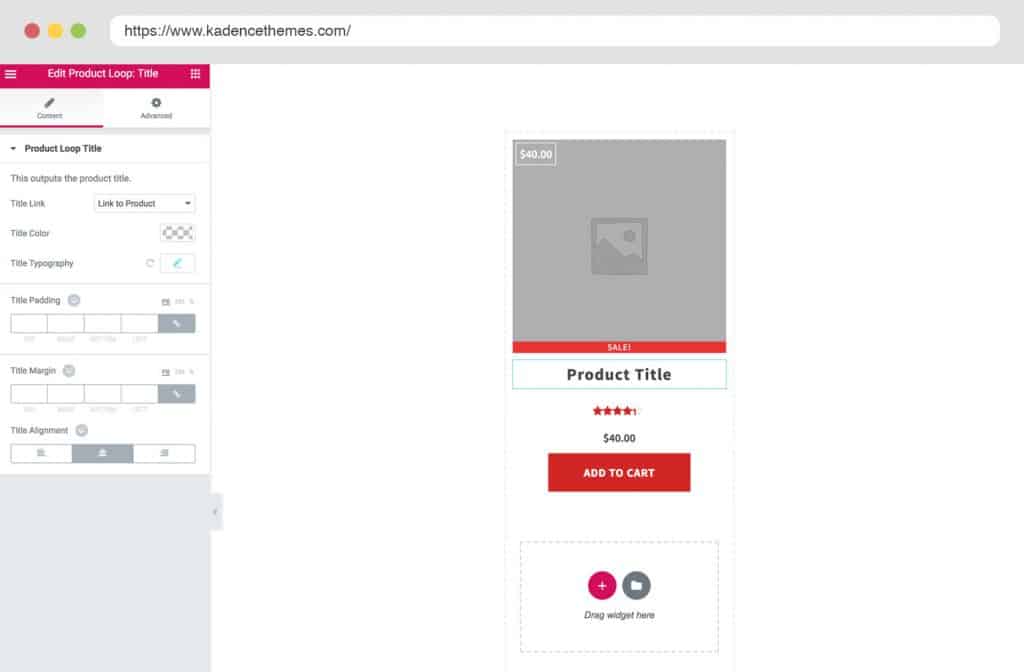Viewport: 1024px width, 672px height.
Task: Open the template library folder icon
Action: tap(636, 585)
